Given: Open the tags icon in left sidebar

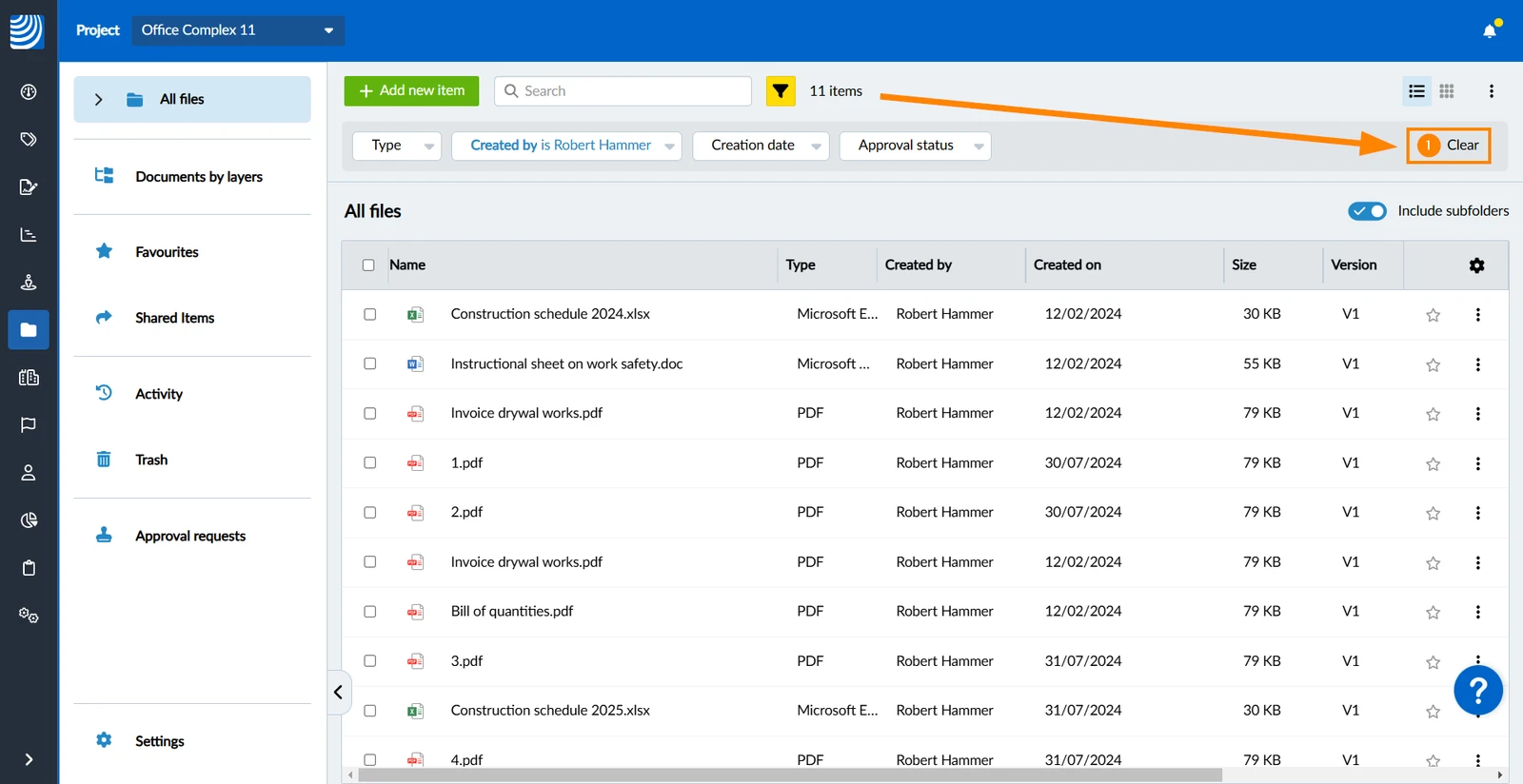Looking at the screenshot, I should point(29,139).
